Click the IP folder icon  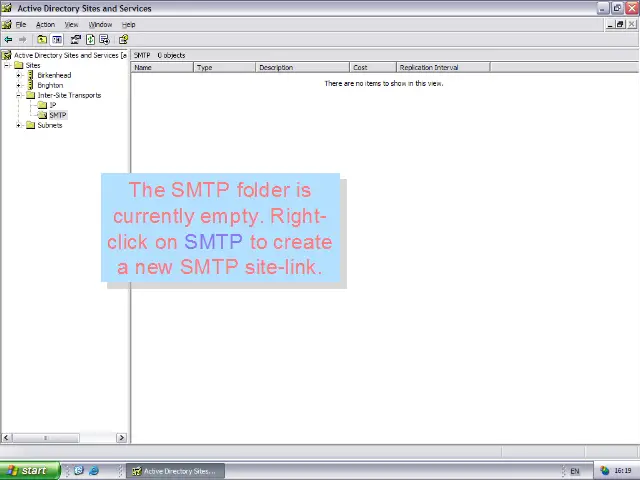42,105
